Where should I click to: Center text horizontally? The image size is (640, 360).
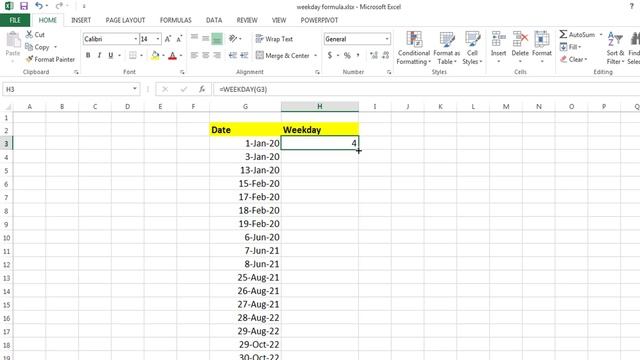tap(206, 55)
